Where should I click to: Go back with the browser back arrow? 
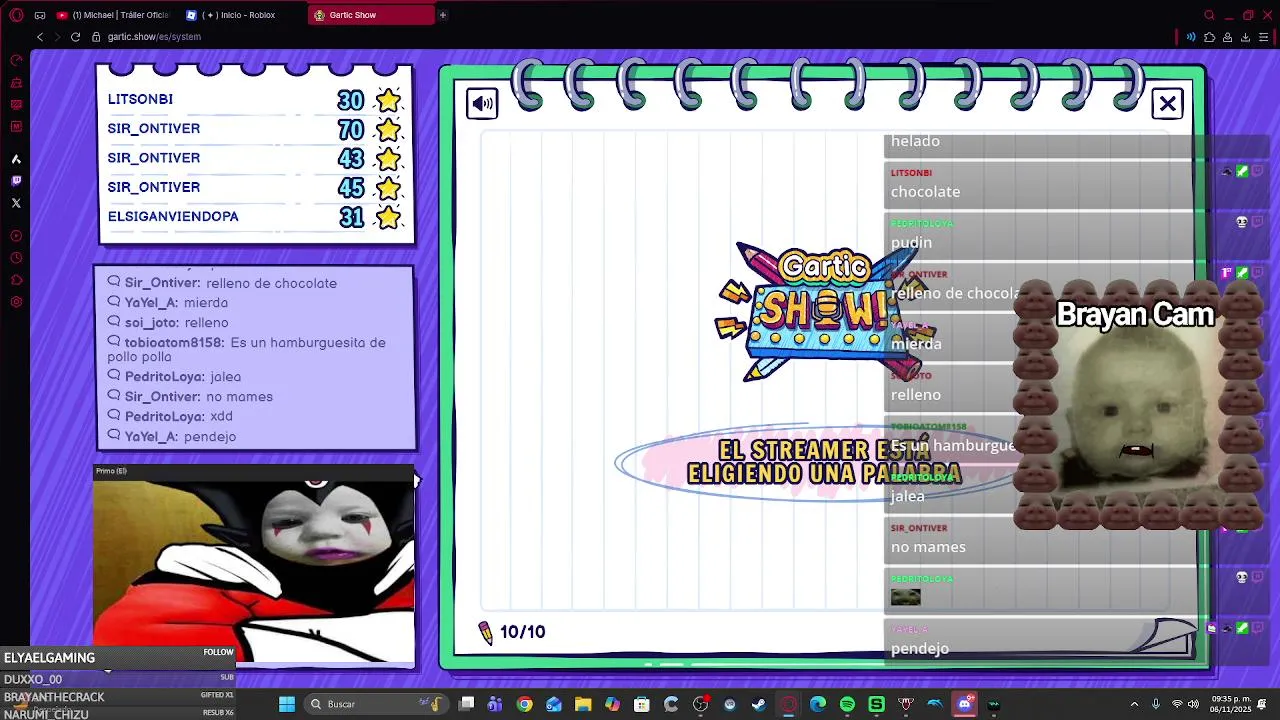tap(40, 37)
